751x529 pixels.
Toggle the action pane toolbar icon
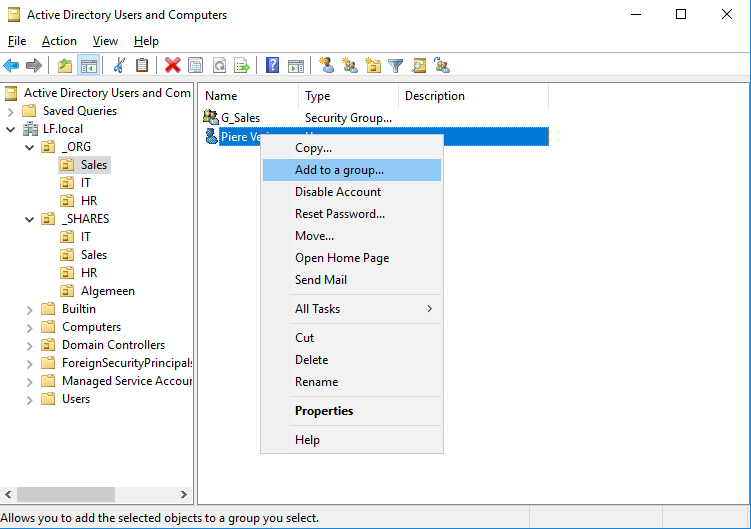pos(296,66)
